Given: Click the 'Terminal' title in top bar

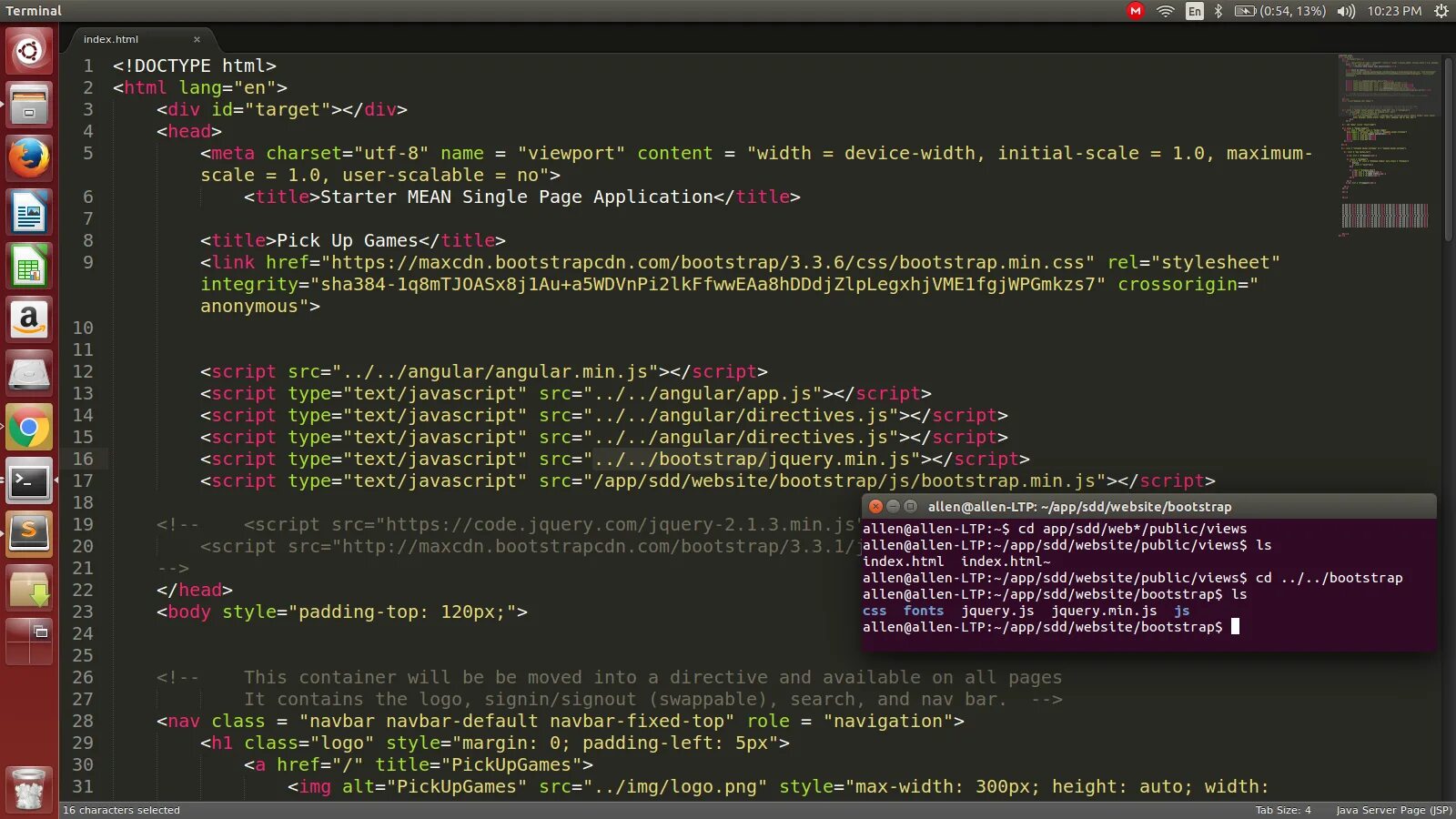Looking at the screenshot, I should pyautogui.click(x=34, y=11).
